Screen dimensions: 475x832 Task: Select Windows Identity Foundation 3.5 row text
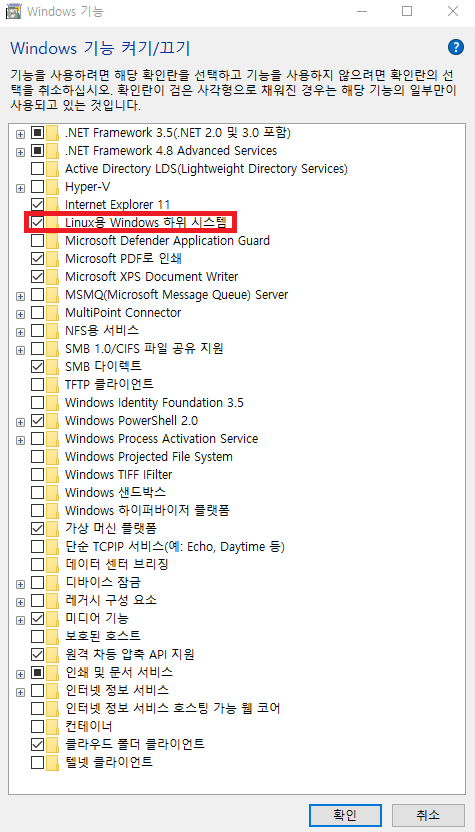pyautogui.click(x=154, y=402)
